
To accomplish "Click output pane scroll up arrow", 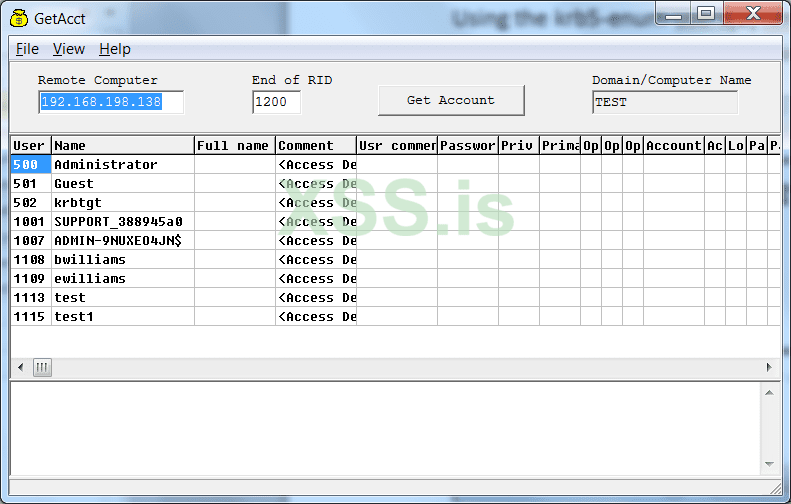I will (x=769, y=393).
